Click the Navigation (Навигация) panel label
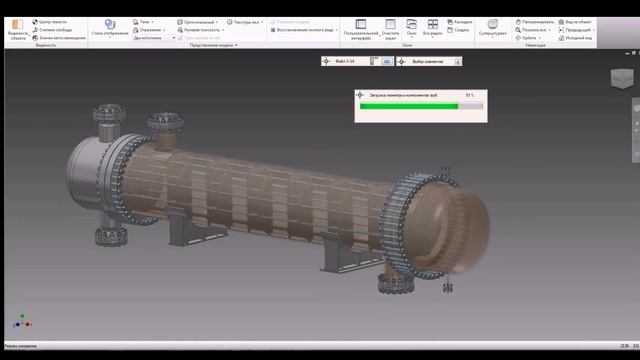Screen dimensions: 640x360 535,45
